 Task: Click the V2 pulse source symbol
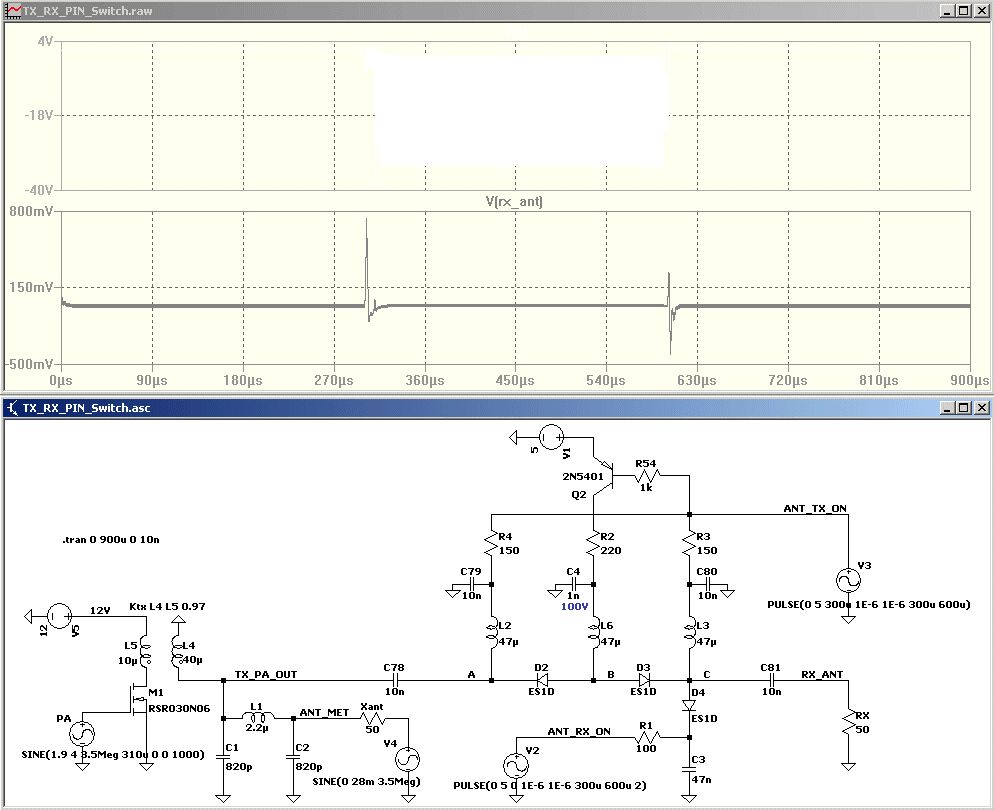[516, 765]
